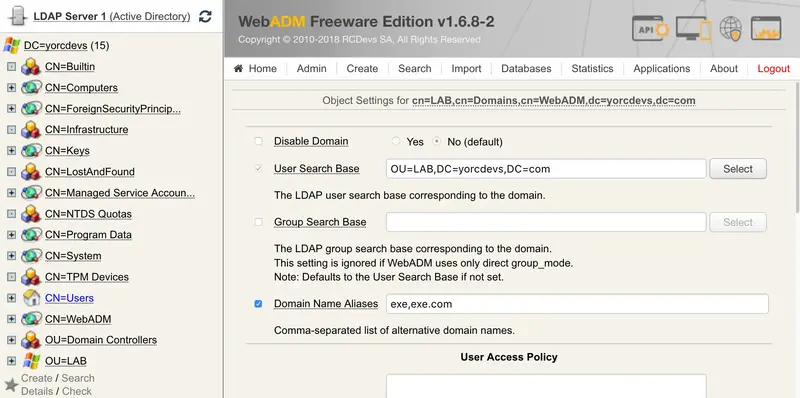The height and width of the screenshot is (398, 800).
Task: Expand CN=Managed Service Accoun... node
Action: (11, 193)
